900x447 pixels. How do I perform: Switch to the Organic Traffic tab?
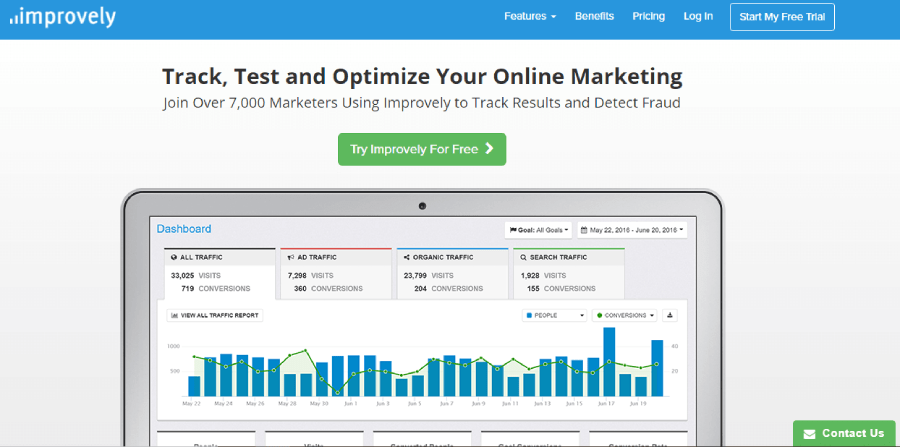pyautogui.click(x=452, y=274)
